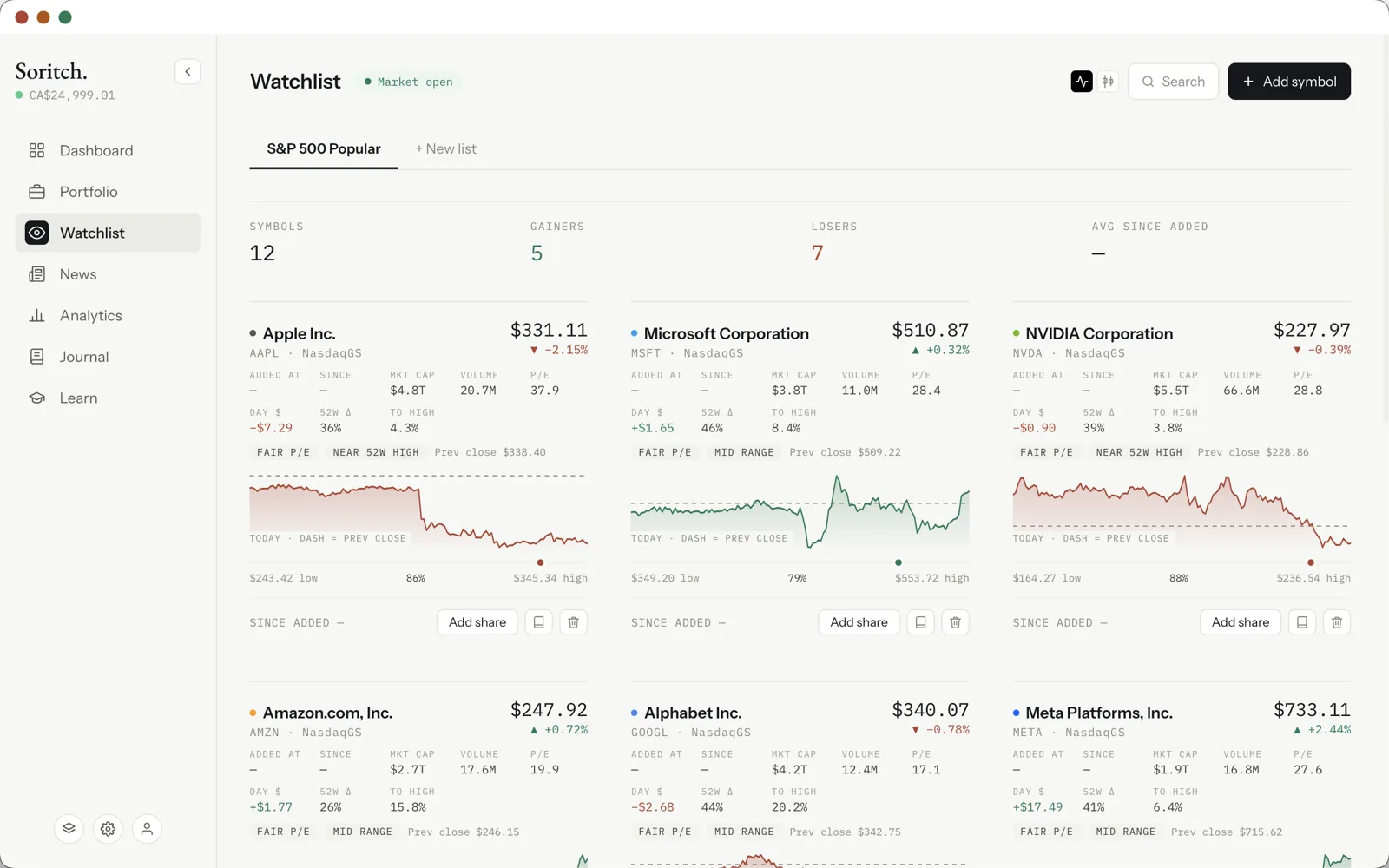Screen dimensions: 1389x868
Task: Remove NVIDIA with the trash icon
Action: point(1337,622)
